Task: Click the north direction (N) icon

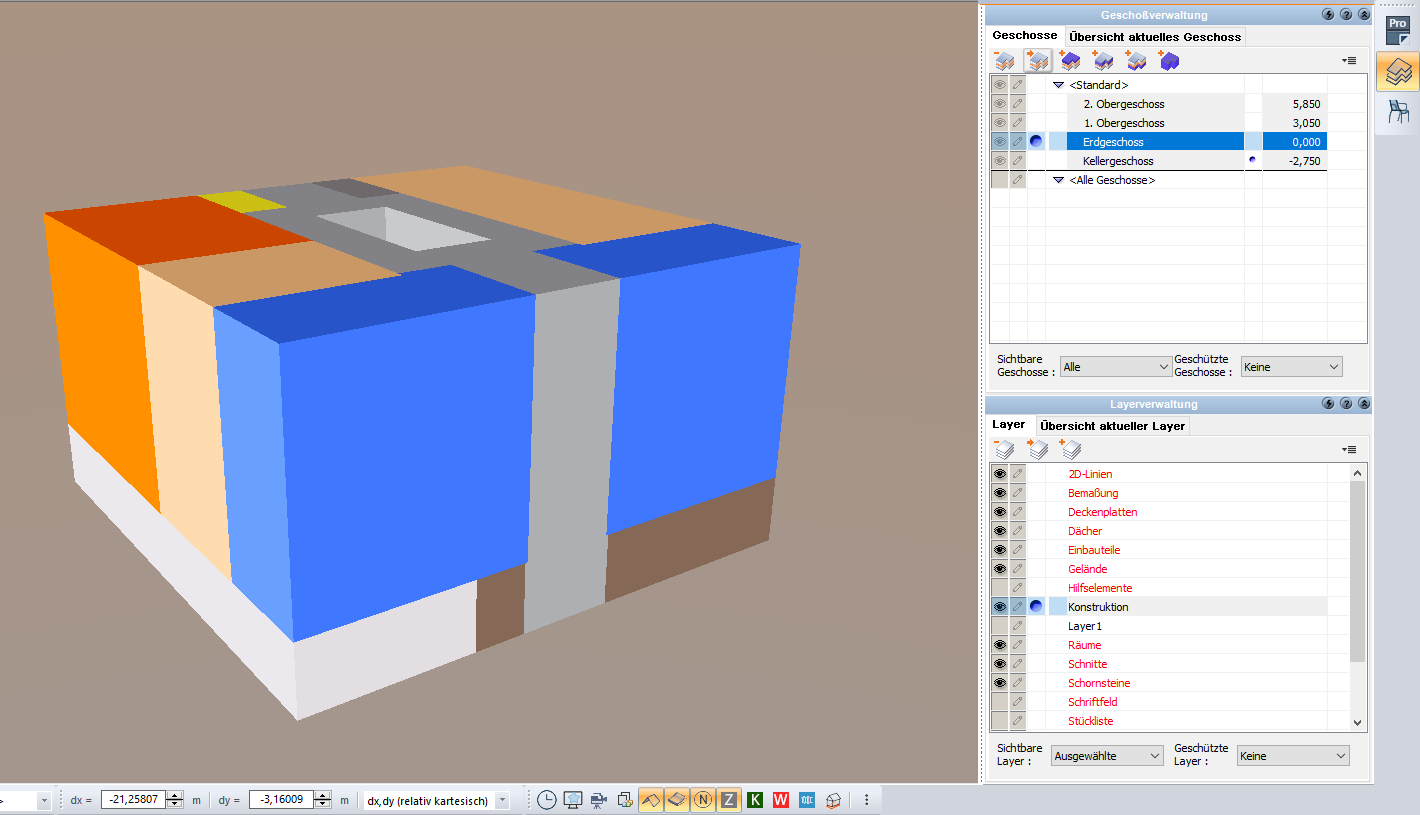Action: (x=702, y=799)
